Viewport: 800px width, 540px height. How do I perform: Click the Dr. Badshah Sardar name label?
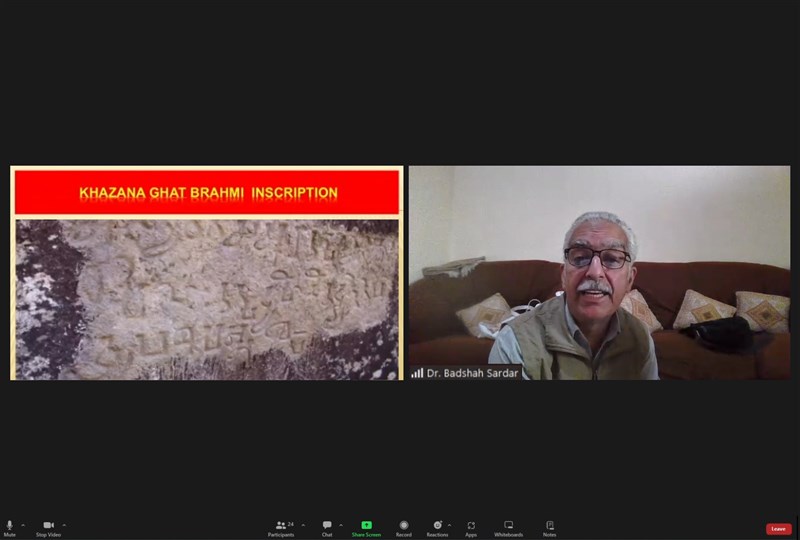coord(472,373)
